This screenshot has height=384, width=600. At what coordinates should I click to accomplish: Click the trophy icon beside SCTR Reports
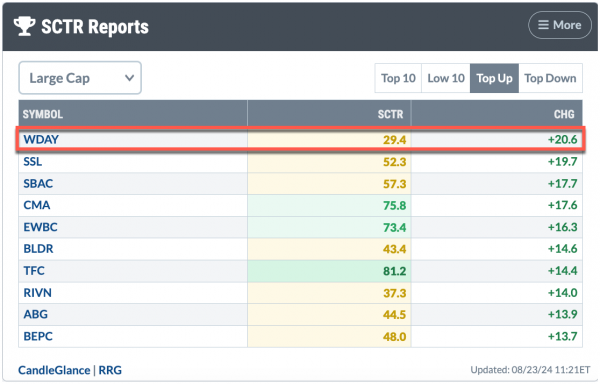coord(24,26)
